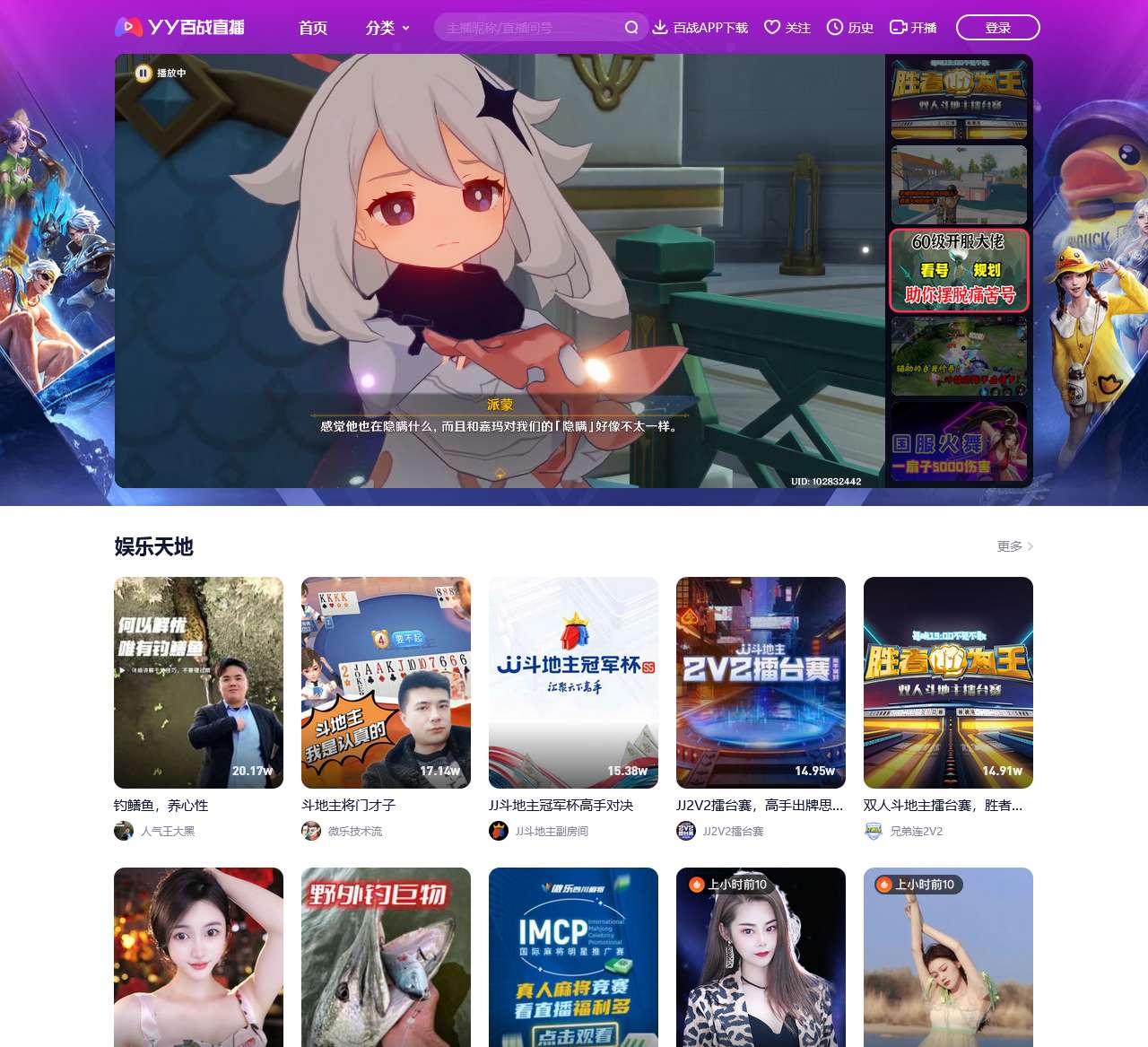The image size is (1148, 1047).
Task: Open the riverside dancer stream card
Action: pos(948,957)
